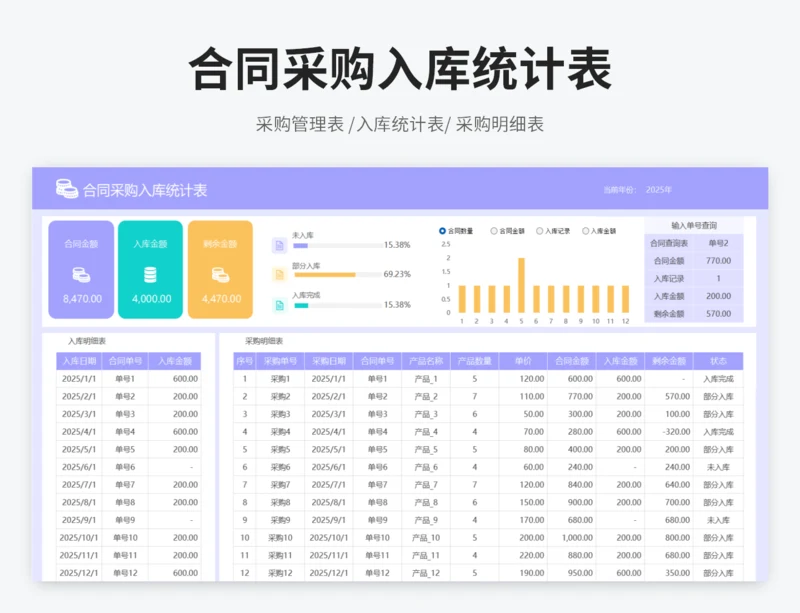
Task: Click the coin stack icon in header
Action: (x=66, y=189)
